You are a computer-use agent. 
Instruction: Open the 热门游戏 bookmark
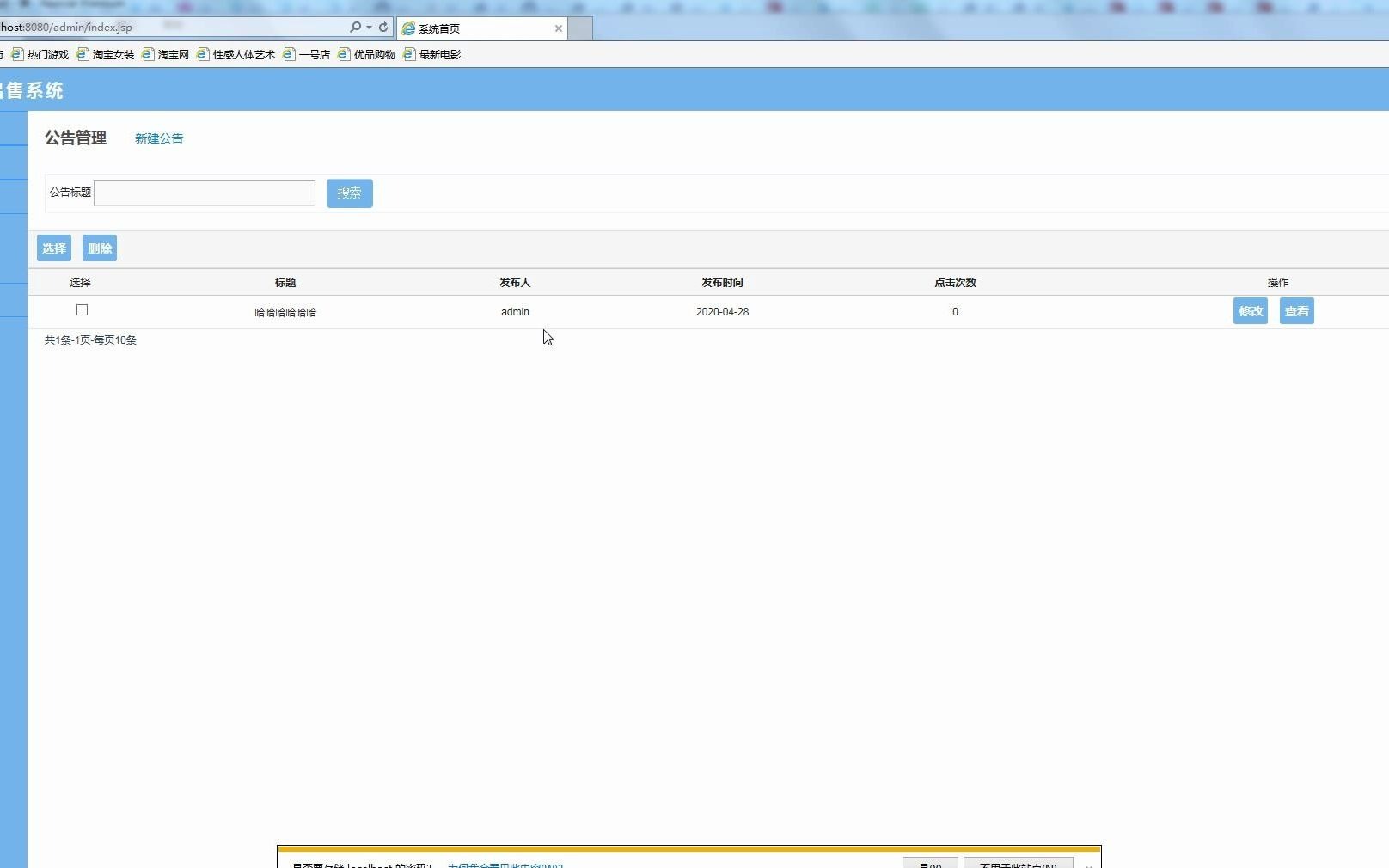pyautogui.click(x=40, y=54)
